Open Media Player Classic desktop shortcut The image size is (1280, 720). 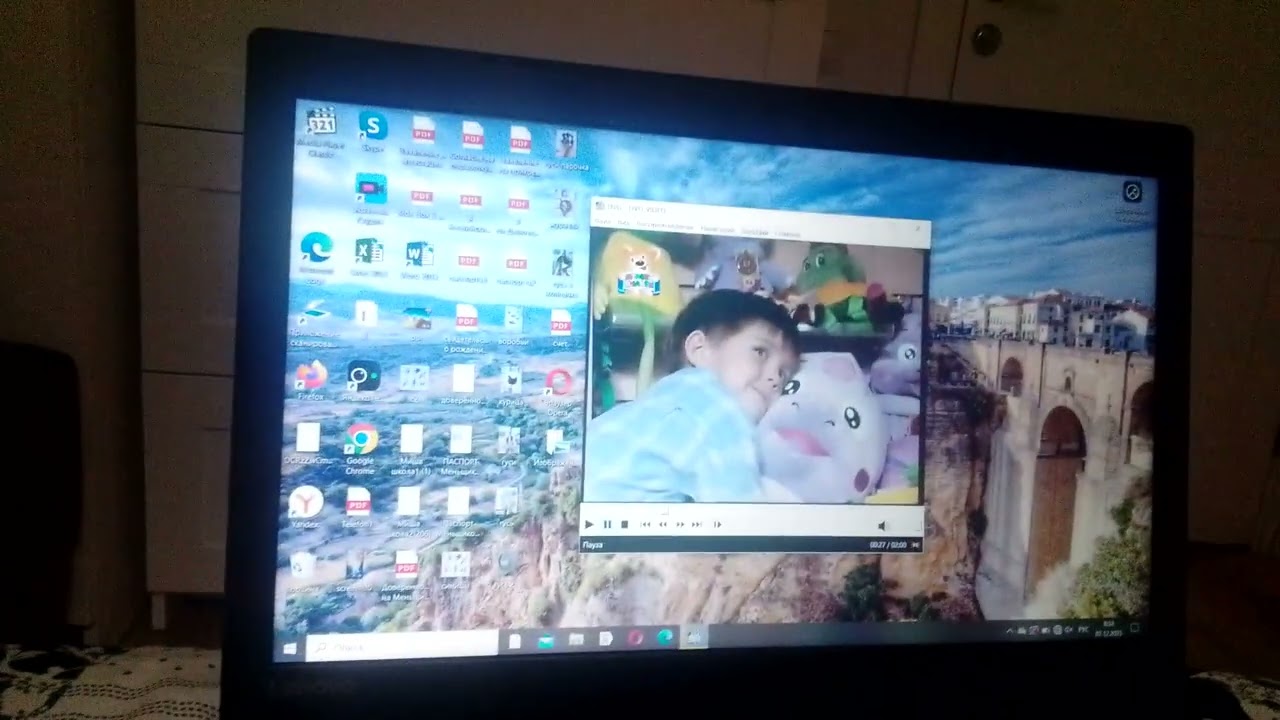coord(321,131)
